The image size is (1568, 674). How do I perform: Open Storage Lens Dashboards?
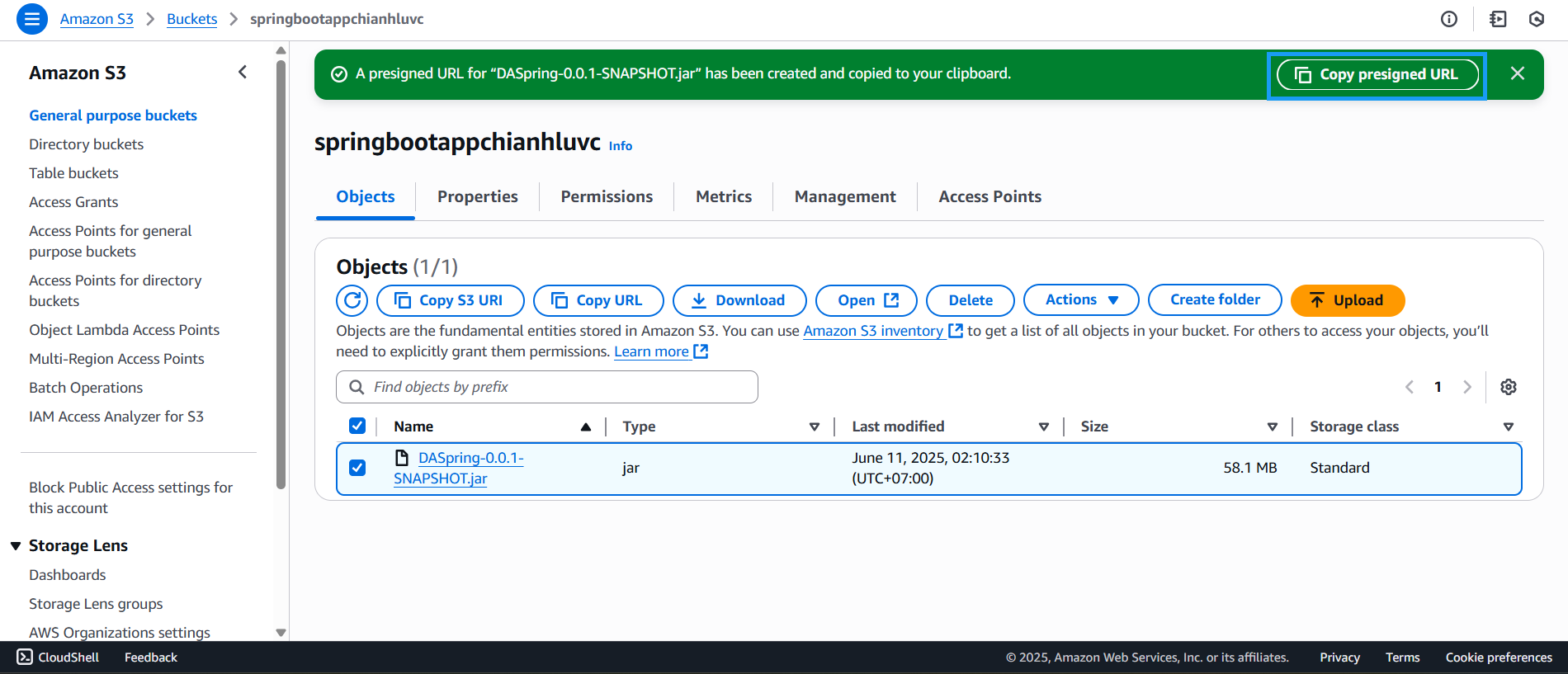tap(67, 575)
